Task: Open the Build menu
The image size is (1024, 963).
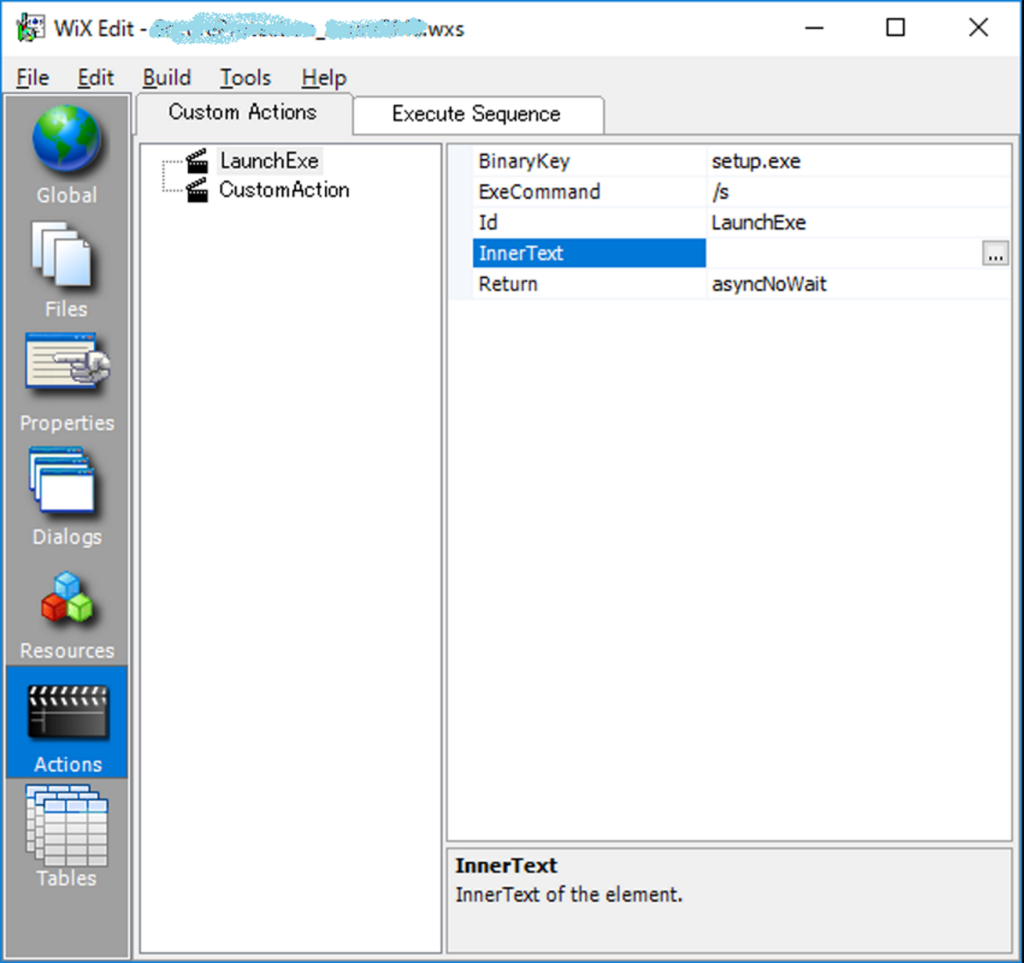Action: click(x=167, y=78)
